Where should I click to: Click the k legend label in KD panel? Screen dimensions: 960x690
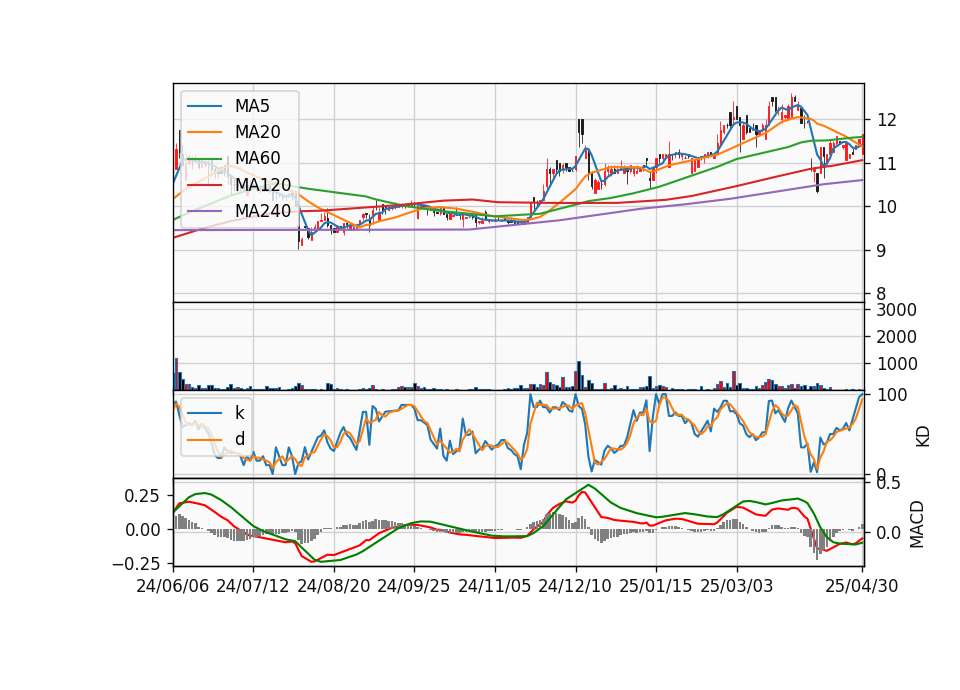pos(239,412)
